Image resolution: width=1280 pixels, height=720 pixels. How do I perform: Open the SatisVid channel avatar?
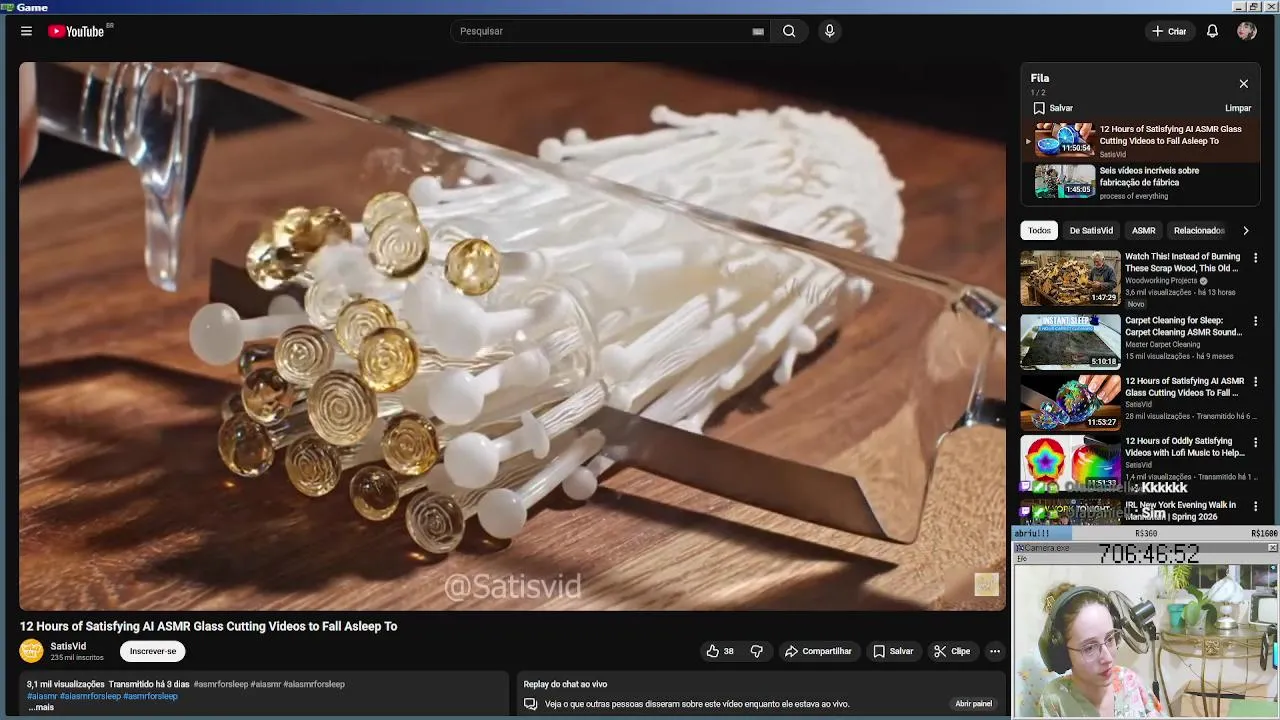pos(32,651)
